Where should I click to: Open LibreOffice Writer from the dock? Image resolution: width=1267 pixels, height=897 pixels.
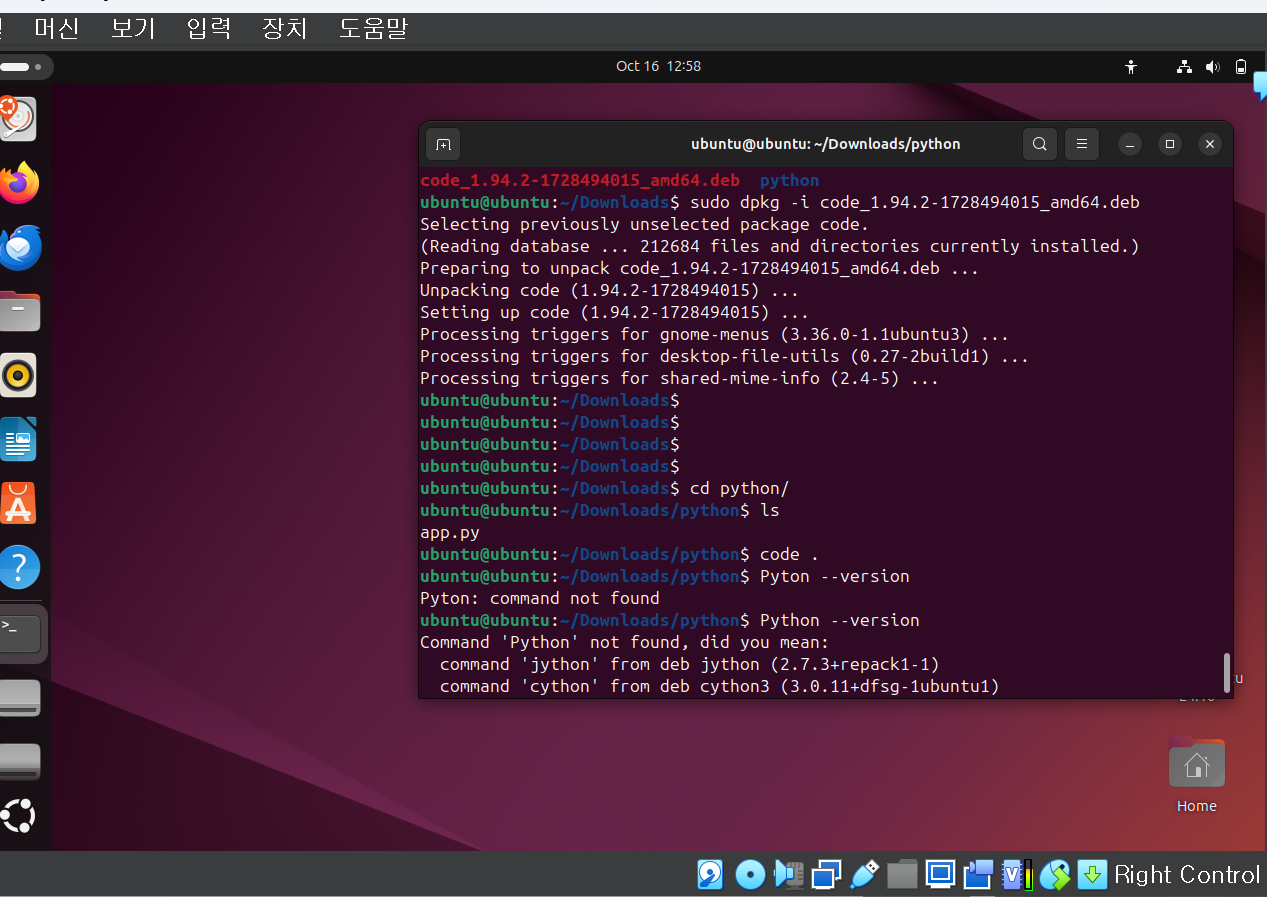tap(18, 439)
